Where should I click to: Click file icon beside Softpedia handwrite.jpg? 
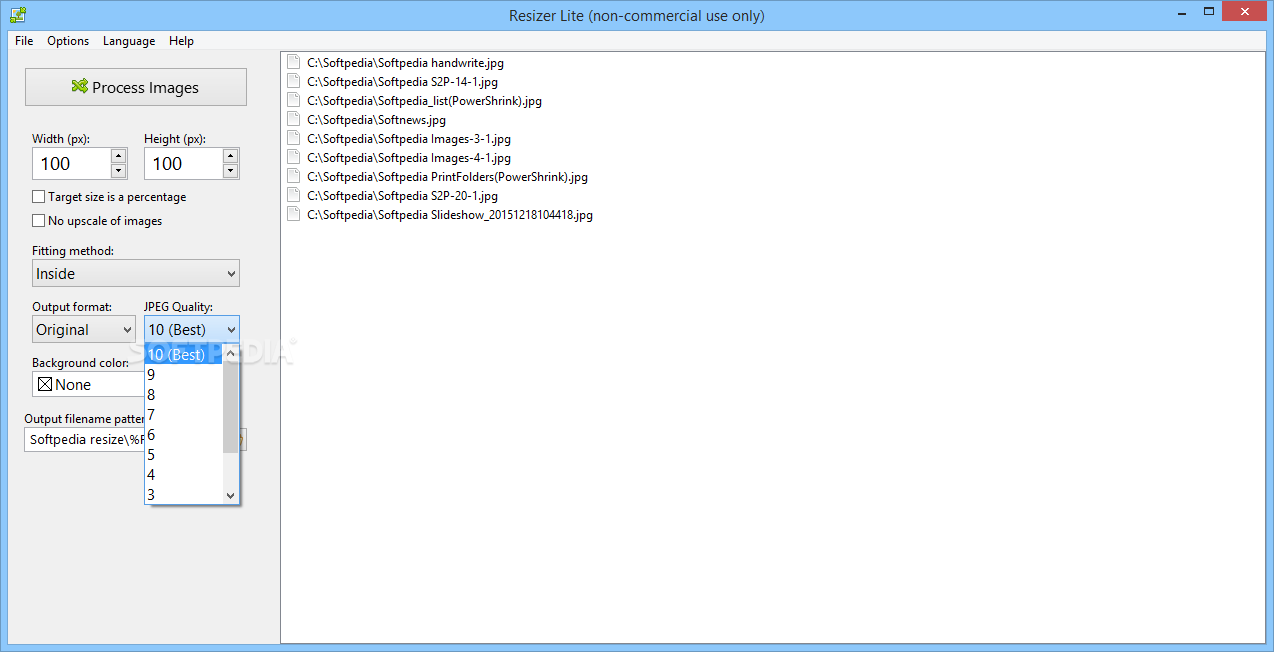[293, 62]
